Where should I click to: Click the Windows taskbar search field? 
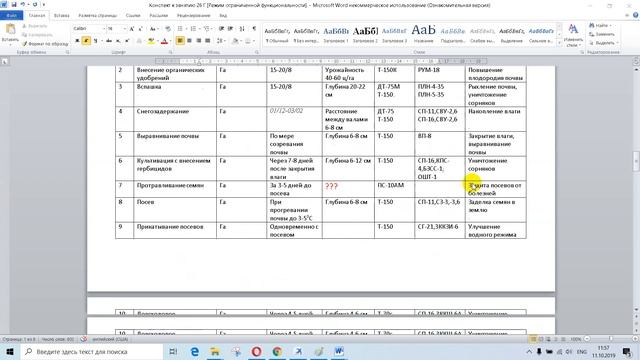92,351
